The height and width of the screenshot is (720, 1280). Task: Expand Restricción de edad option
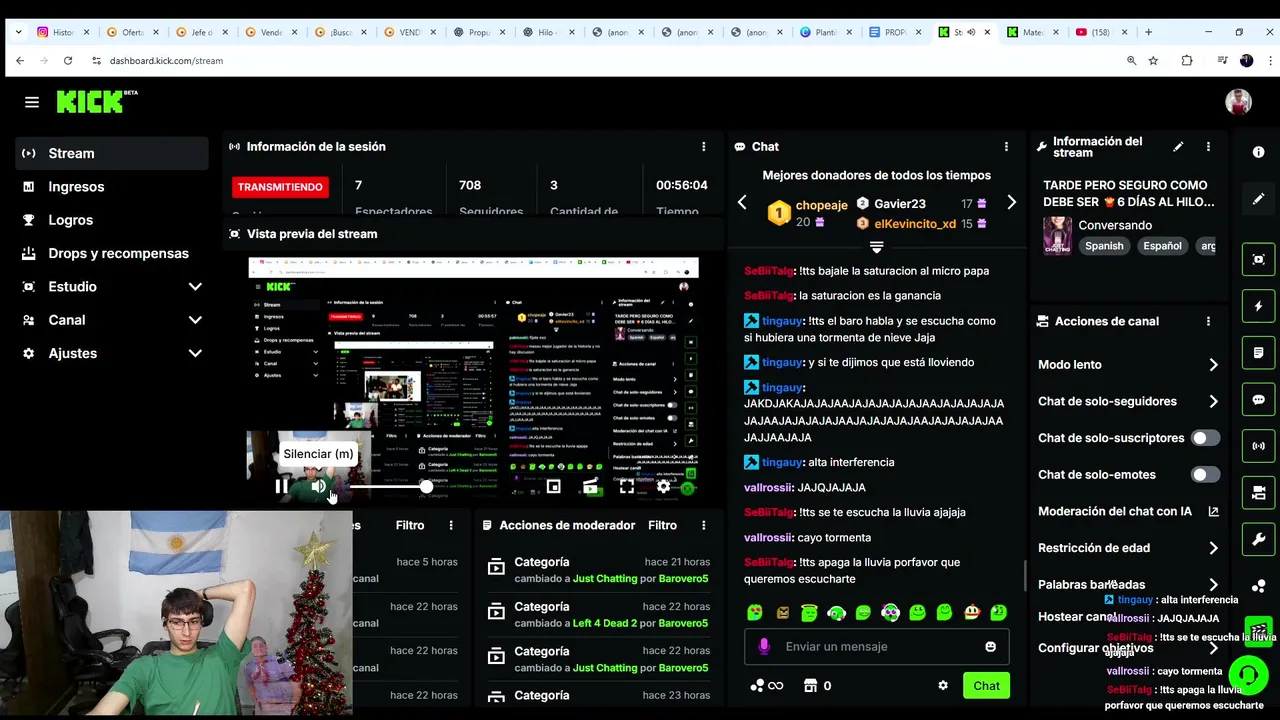point(1128,548)
